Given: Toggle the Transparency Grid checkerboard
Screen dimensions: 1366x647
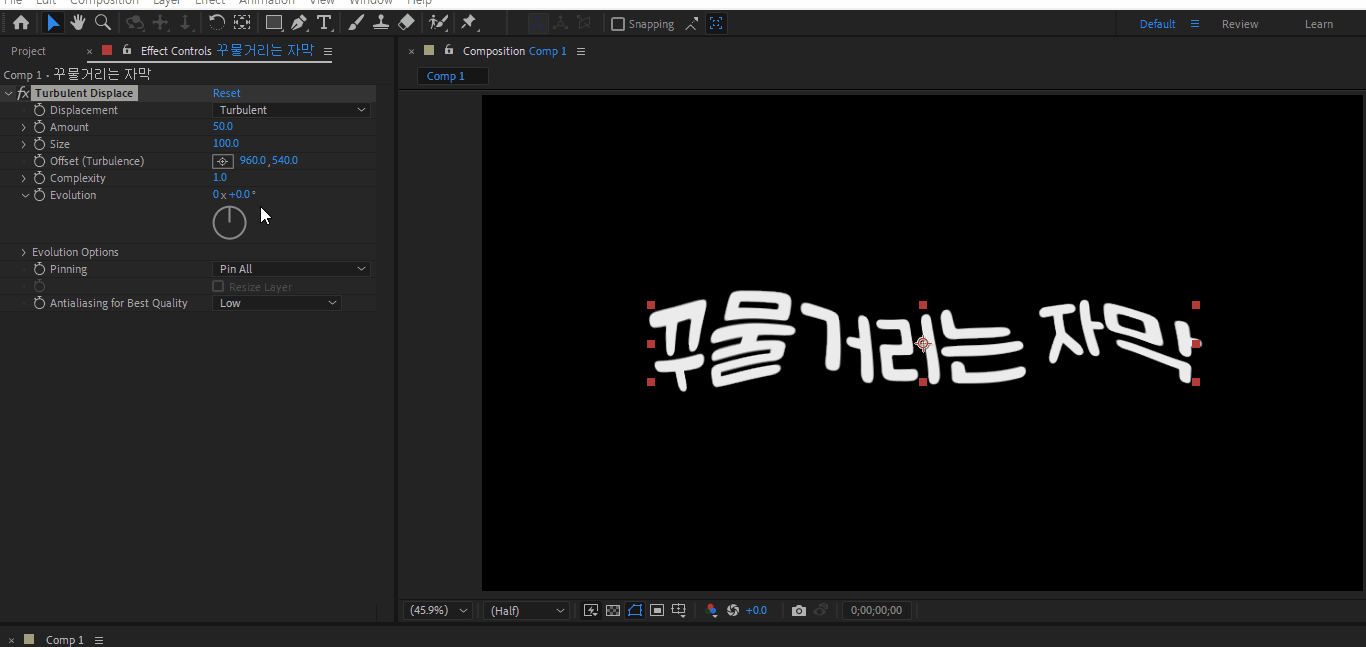Looking at the screenshot, I should click(613, 610).
